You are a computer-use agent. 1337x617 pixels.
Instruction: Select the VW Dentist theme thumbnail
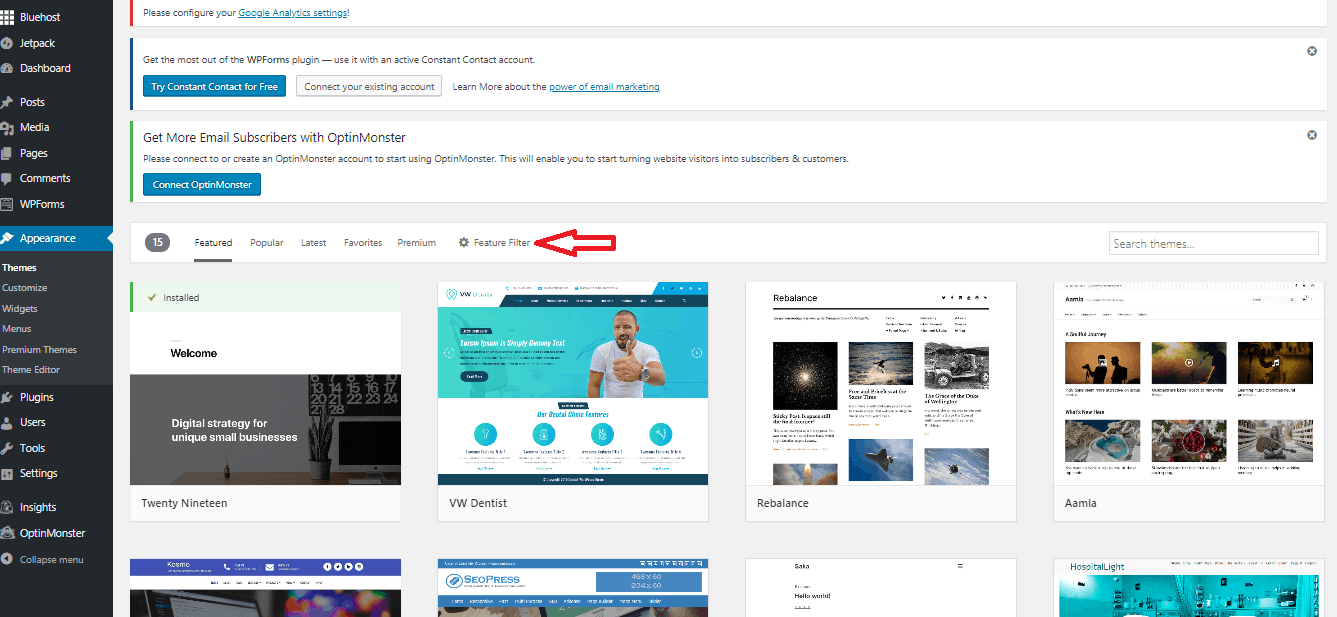click(573, 383)
